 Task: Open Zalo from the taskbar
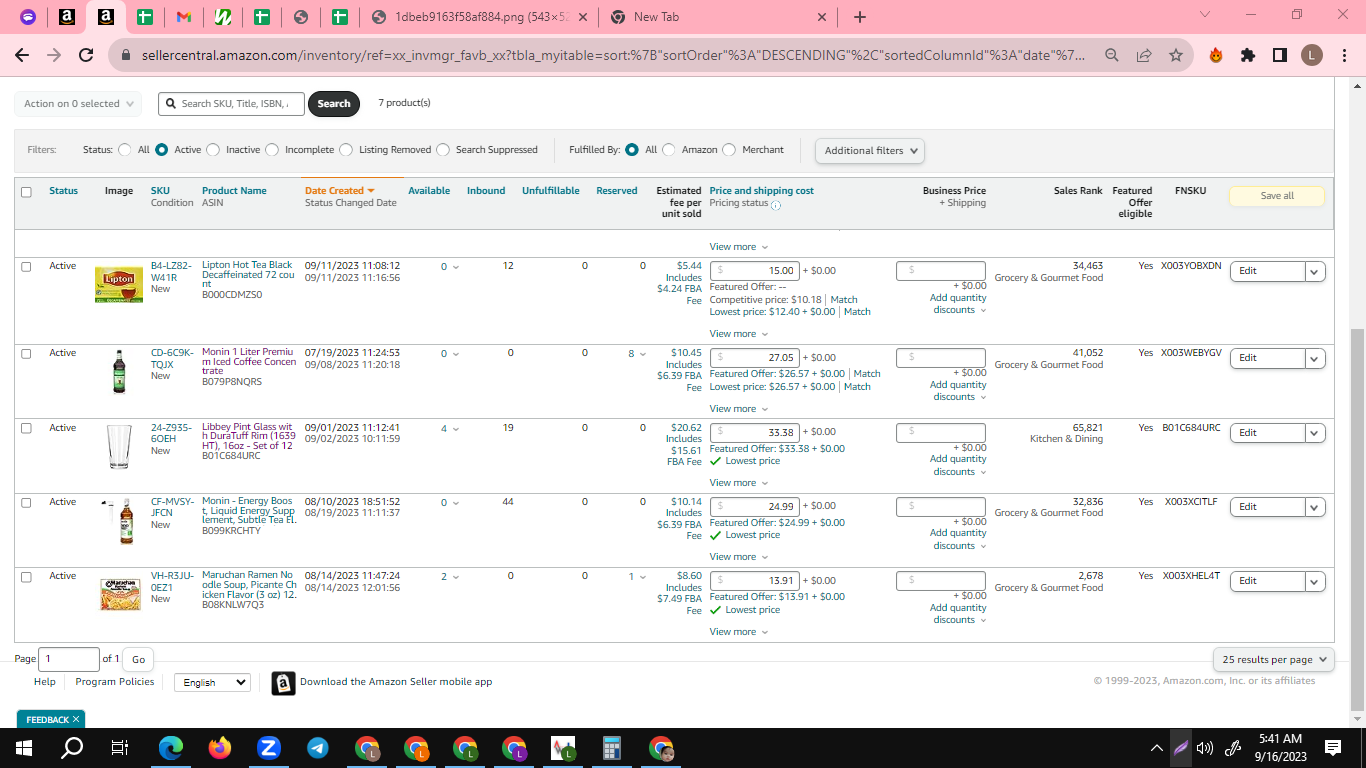pyautogui.click(x=268, y=747)
